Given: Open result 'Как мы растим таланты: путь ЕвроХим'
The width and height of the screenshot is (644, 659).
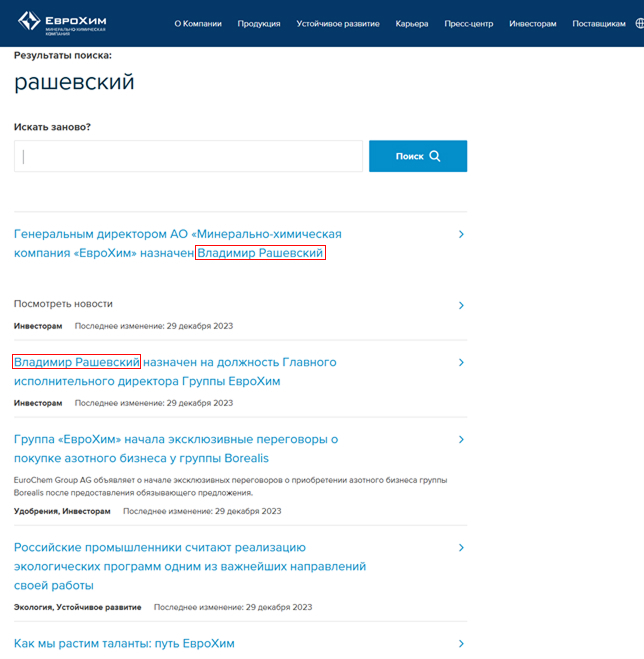Looking at the screenshot, I should [x=124, y=643].
